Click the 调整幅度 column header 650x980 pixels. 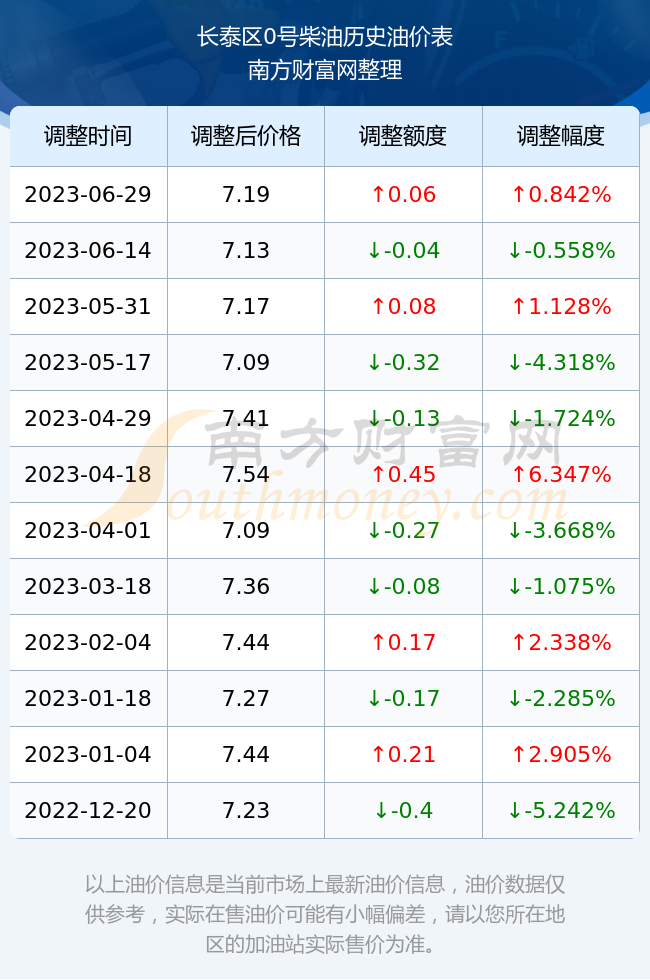tap(561, 136)
